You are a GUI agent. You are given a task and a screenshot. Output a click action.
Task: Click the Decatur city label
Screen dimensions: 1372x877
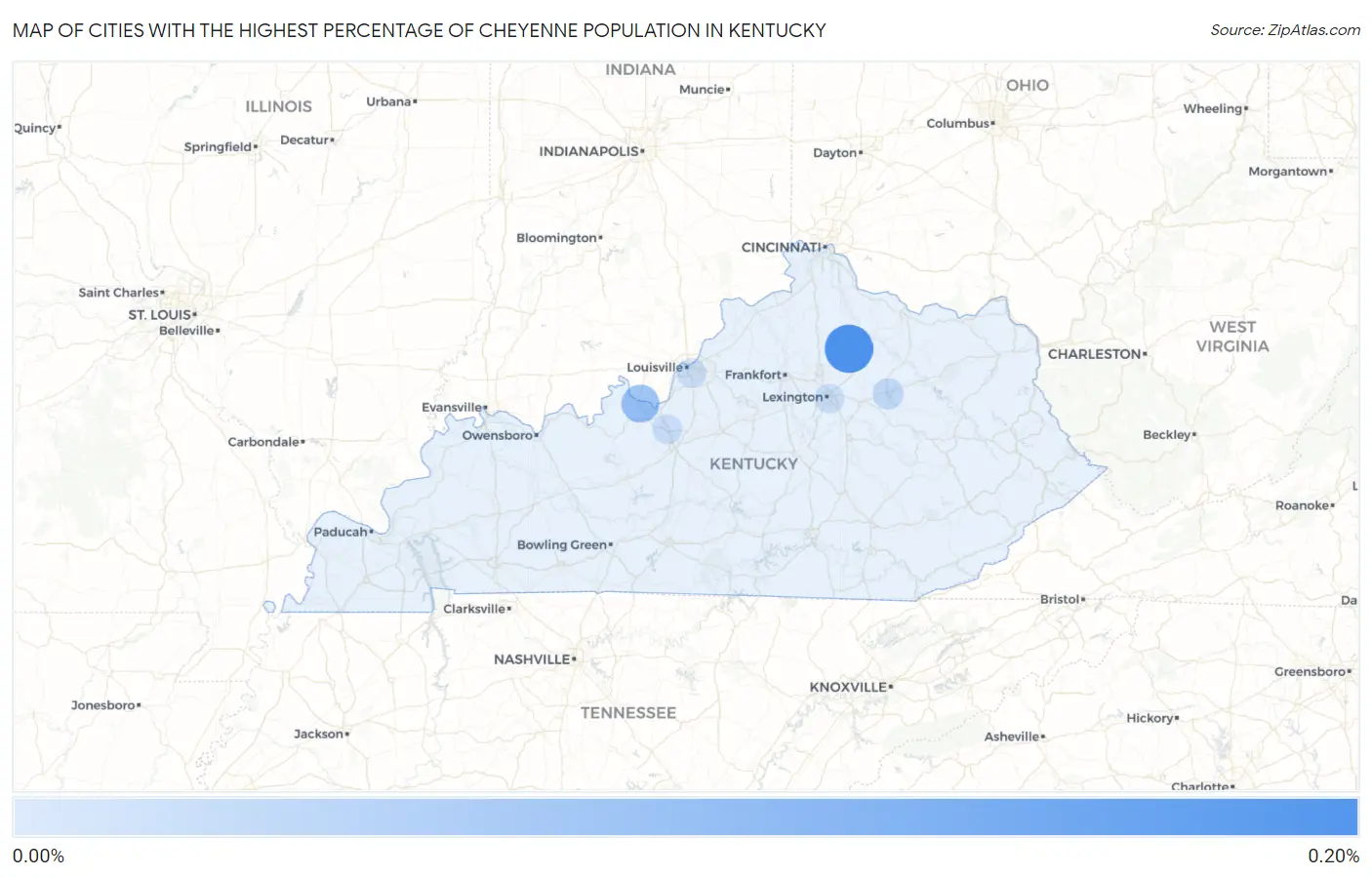(305, 140)
